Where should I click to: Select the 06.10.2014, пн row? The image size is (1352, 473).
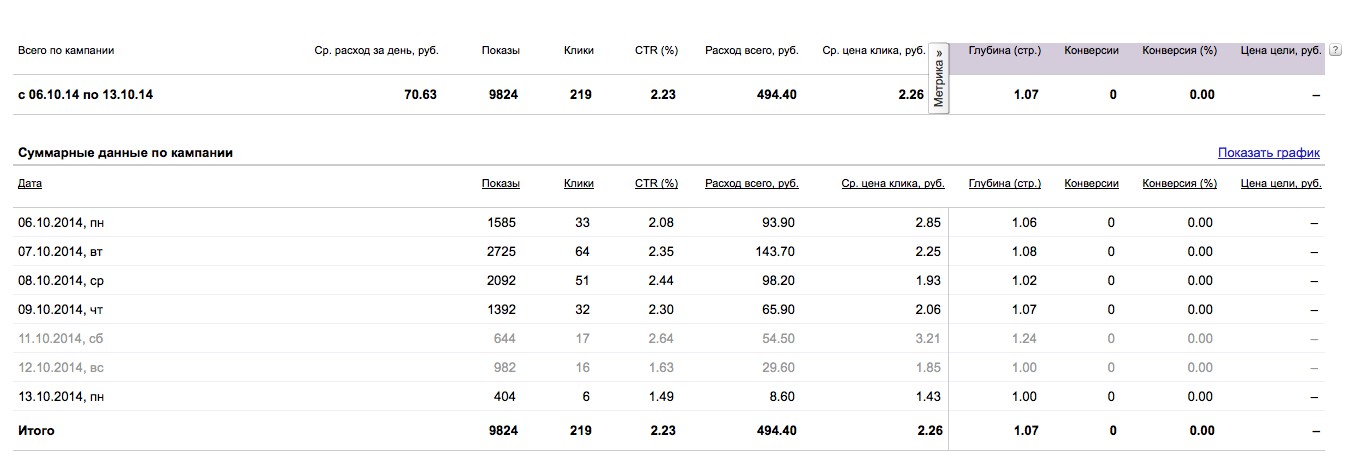coord(670,223)
